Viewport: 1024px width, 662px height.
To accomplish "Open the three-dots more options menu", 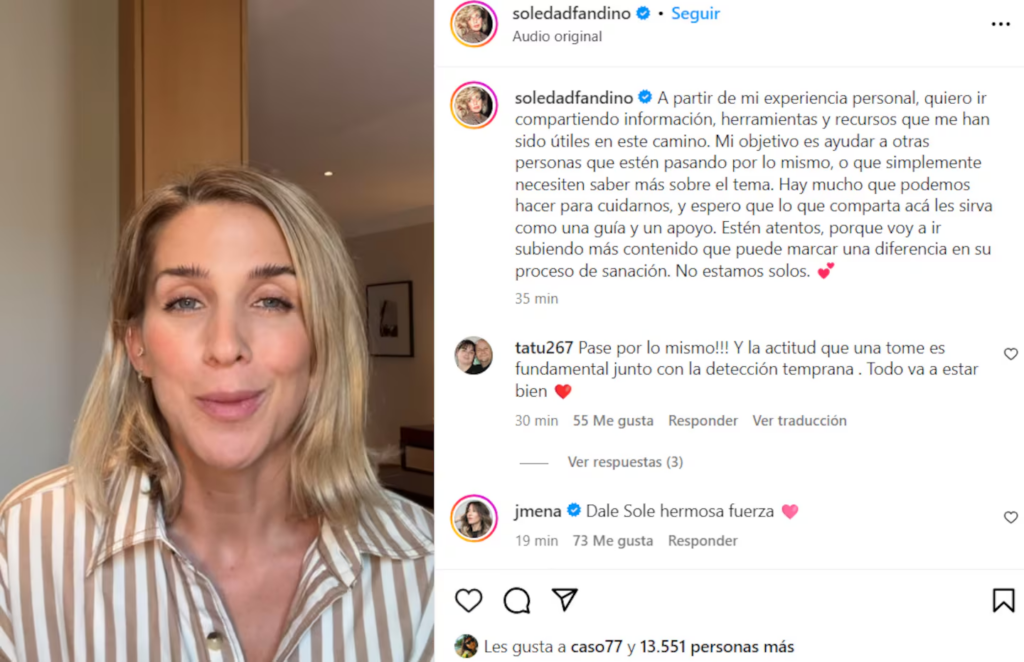I will click(1000, 24).
